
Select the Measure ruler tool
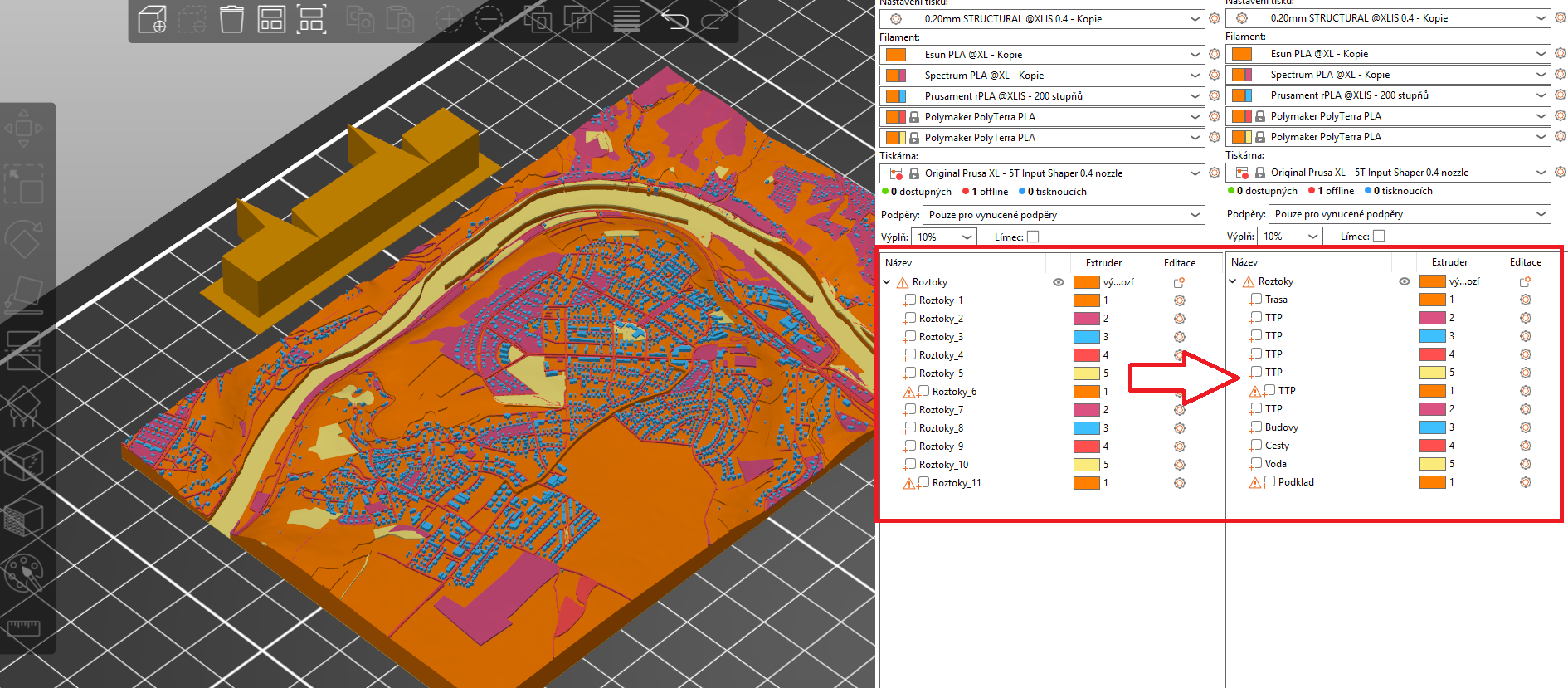pyautogui.click(x=23, y=627)
